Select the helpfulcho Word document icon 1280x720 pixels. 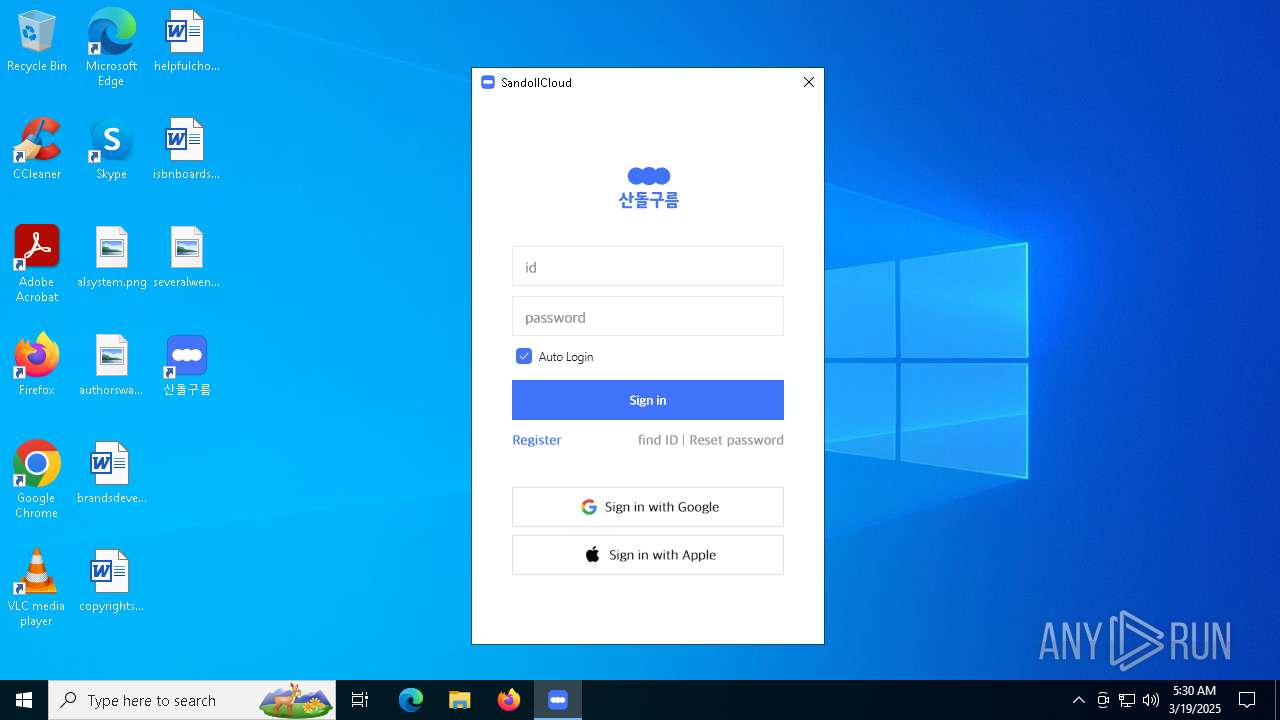click(186, 41)
